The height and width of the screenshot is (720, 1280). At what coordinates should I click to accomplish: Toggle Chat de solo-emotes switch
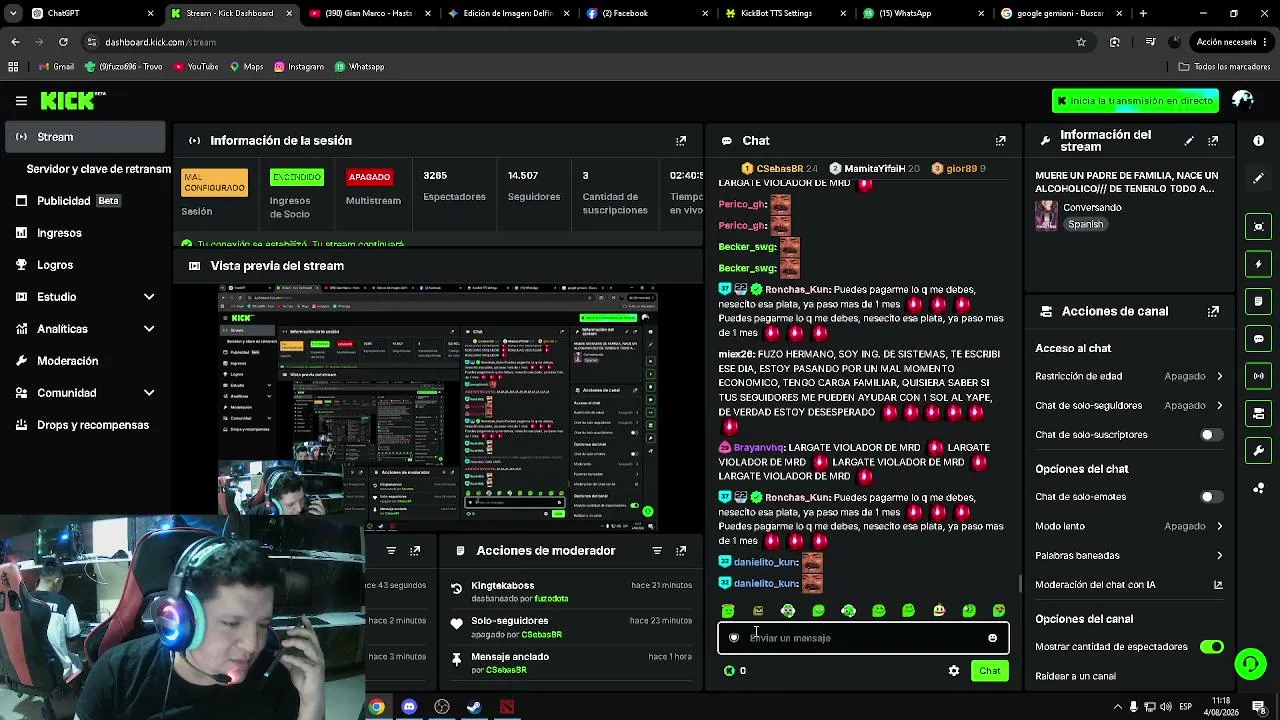pos(1212,497)
